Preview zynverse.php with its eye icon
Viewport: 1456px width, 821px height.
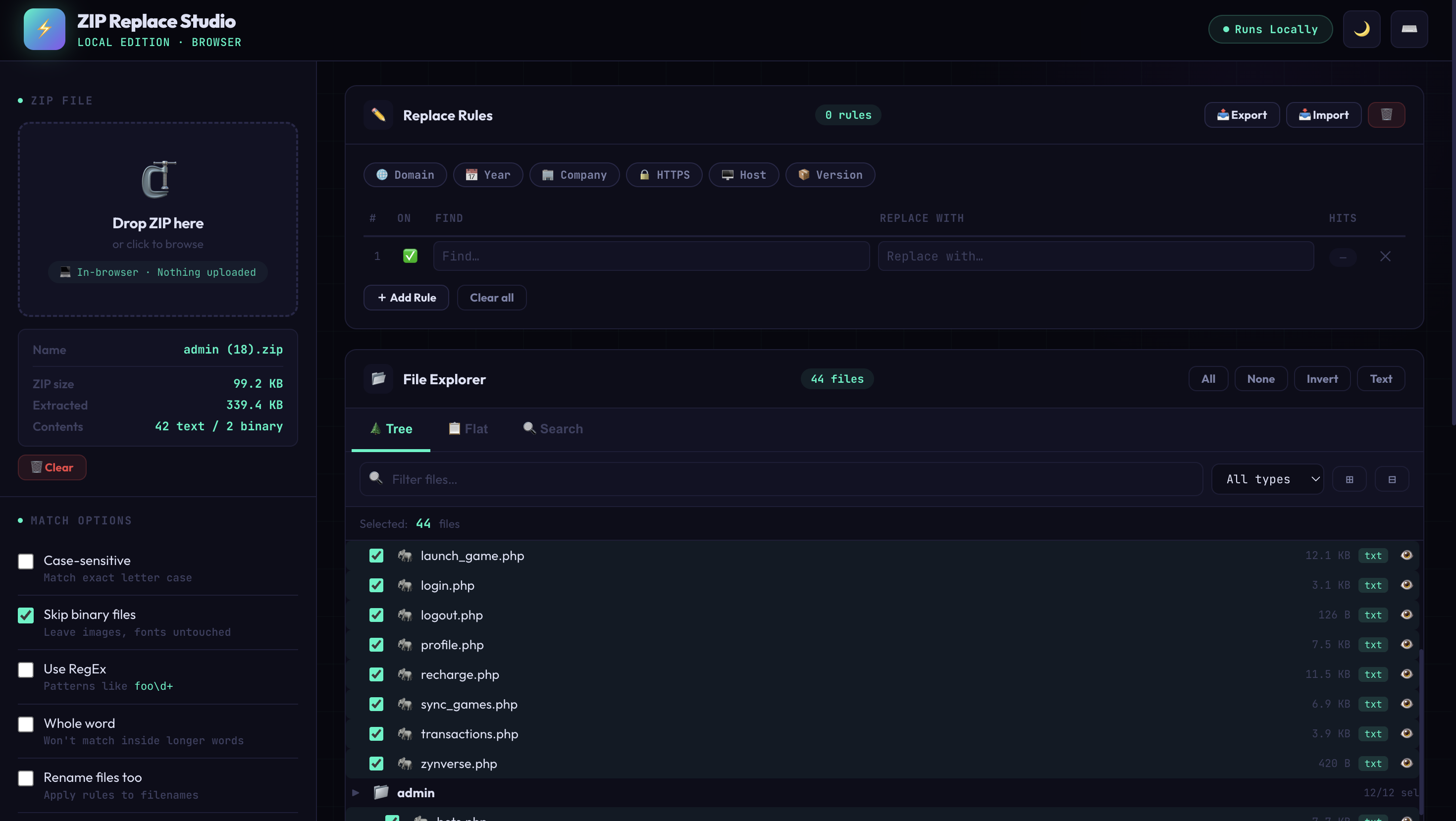1406,763
